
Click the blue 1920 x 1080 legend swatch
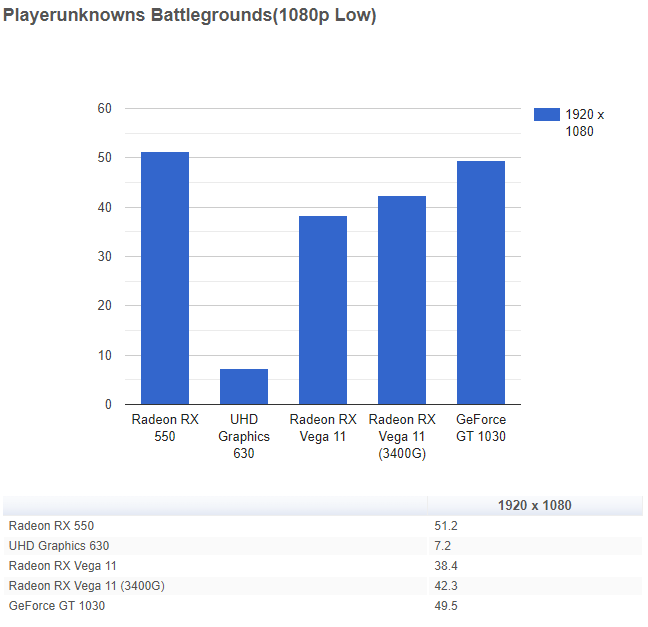point(546,114)
